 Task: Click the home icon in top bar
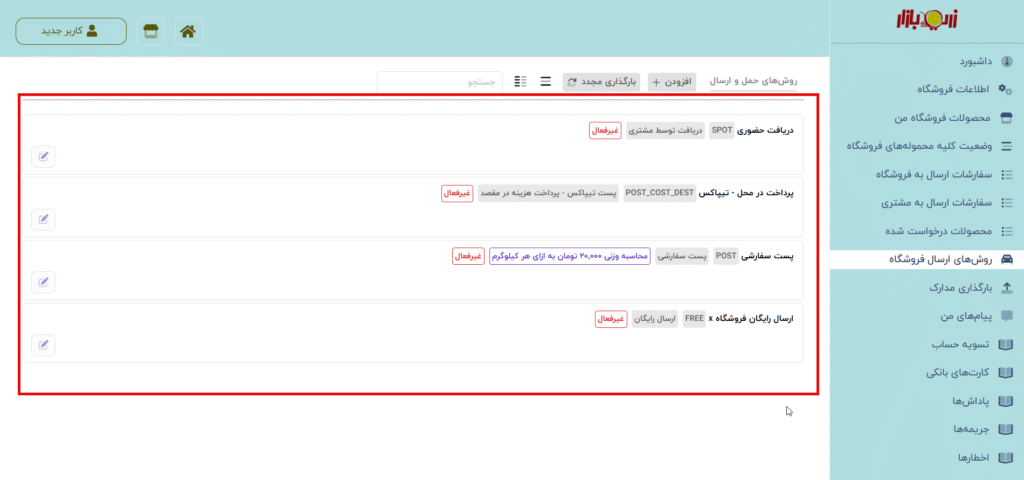coord(187,31)
